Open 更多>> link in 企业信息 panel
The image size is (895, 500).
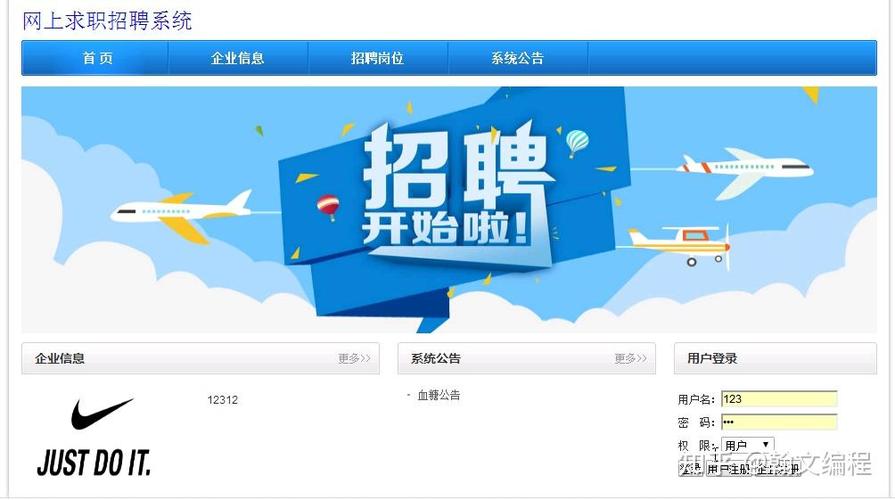[354, 358]
